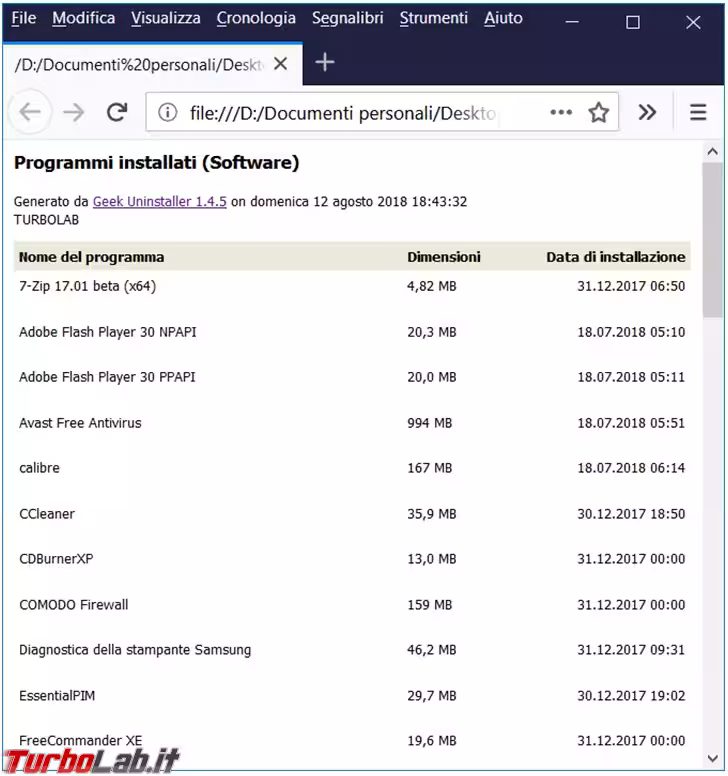Open the Cronologia menu
Screen dimensions: 728x776
click(256, 18)
